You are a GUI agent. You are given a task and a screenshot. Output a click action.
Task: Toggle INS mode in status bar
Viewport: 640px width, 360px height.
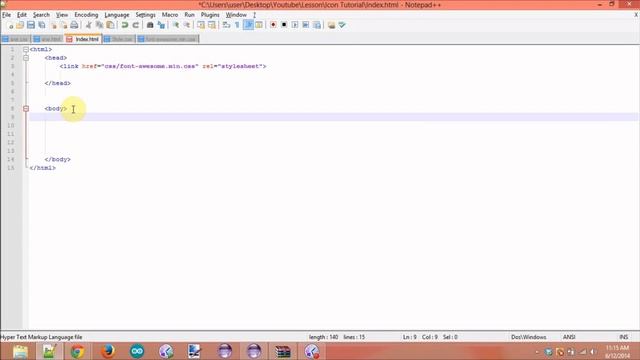[624, 337]
